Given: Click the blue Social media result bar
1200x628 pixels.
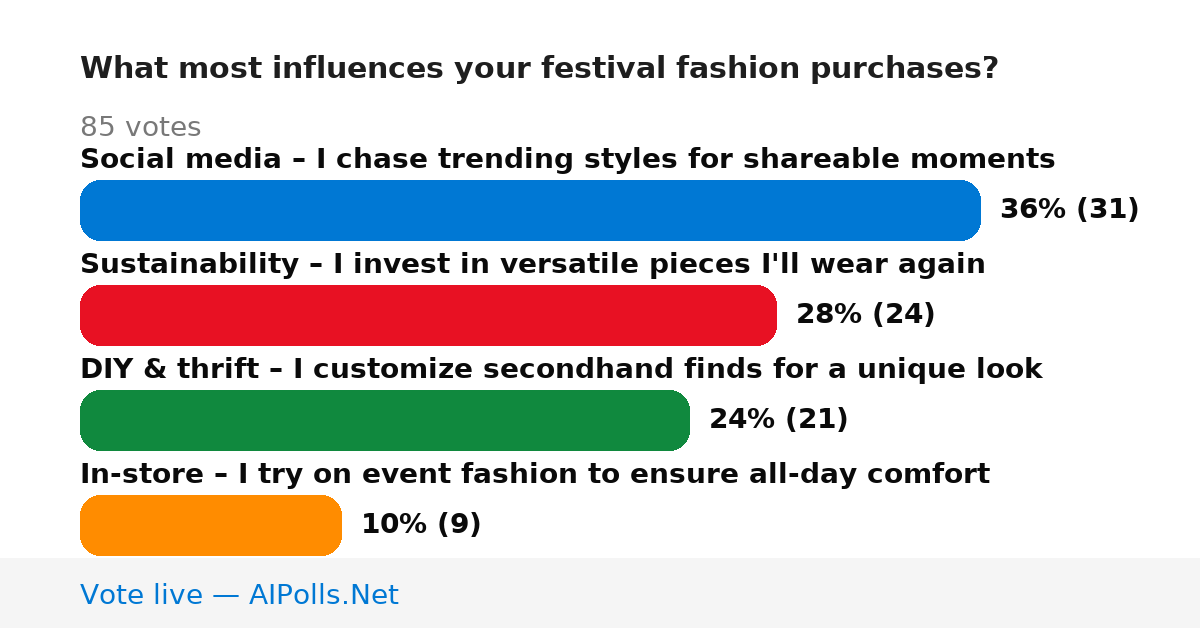Looking at the screenshot, I should [x=530, y=210].
